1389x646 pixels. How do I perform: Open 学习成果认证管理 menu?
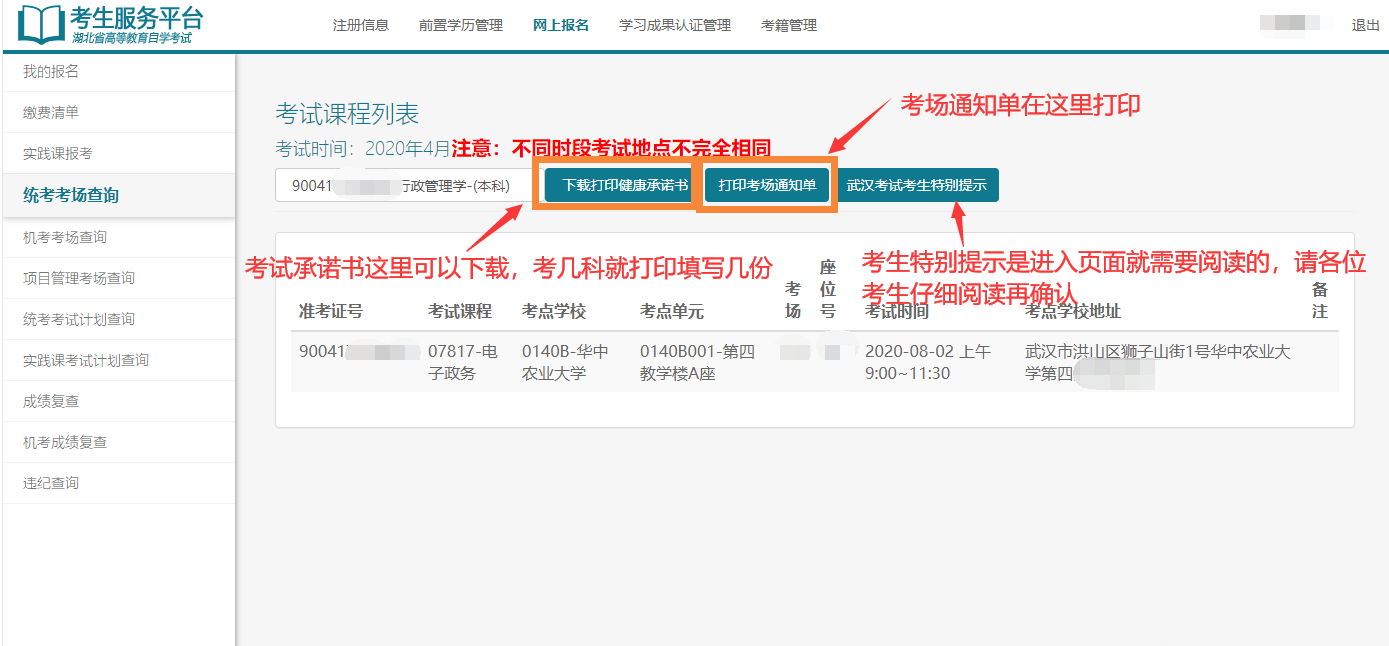coord(675,25)
